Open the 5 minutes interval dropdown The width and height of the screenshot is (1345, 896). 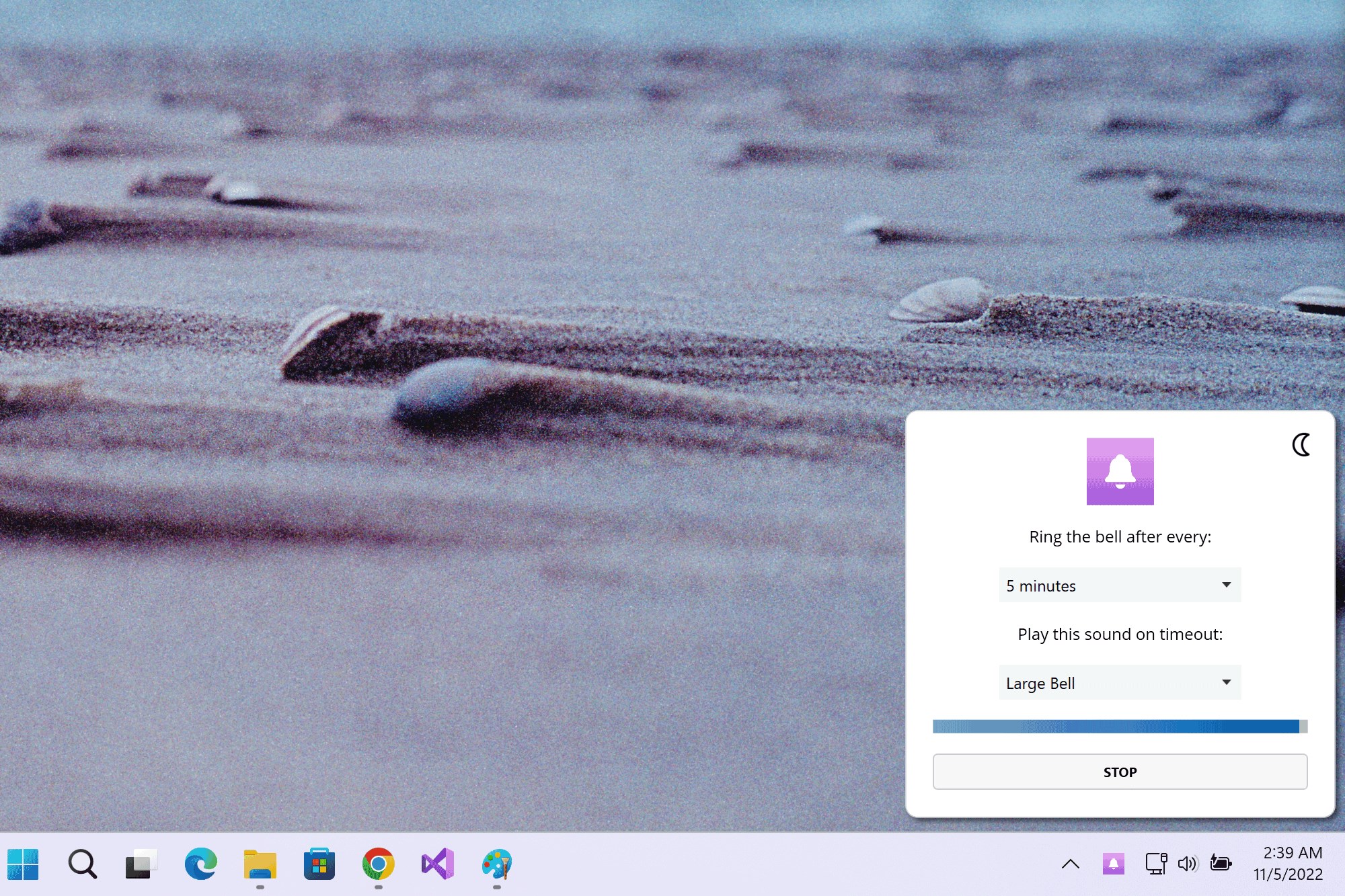click(x=1120, y=585)
